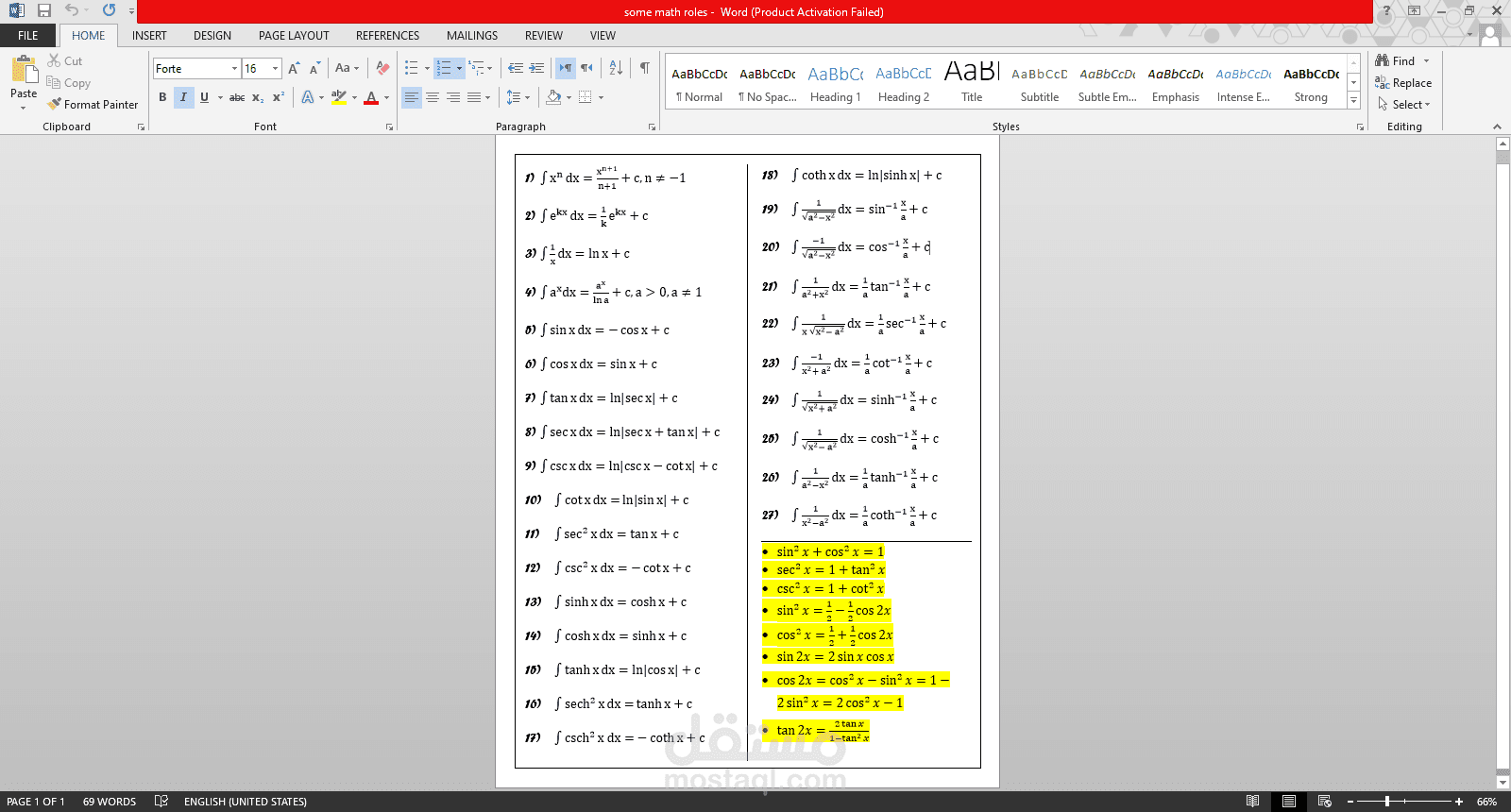The width and height of the screenshot is (1511, 812).
Task: Click ENGLISH (UNITED STATES) language indicator
Action: [x=246, y=802]
